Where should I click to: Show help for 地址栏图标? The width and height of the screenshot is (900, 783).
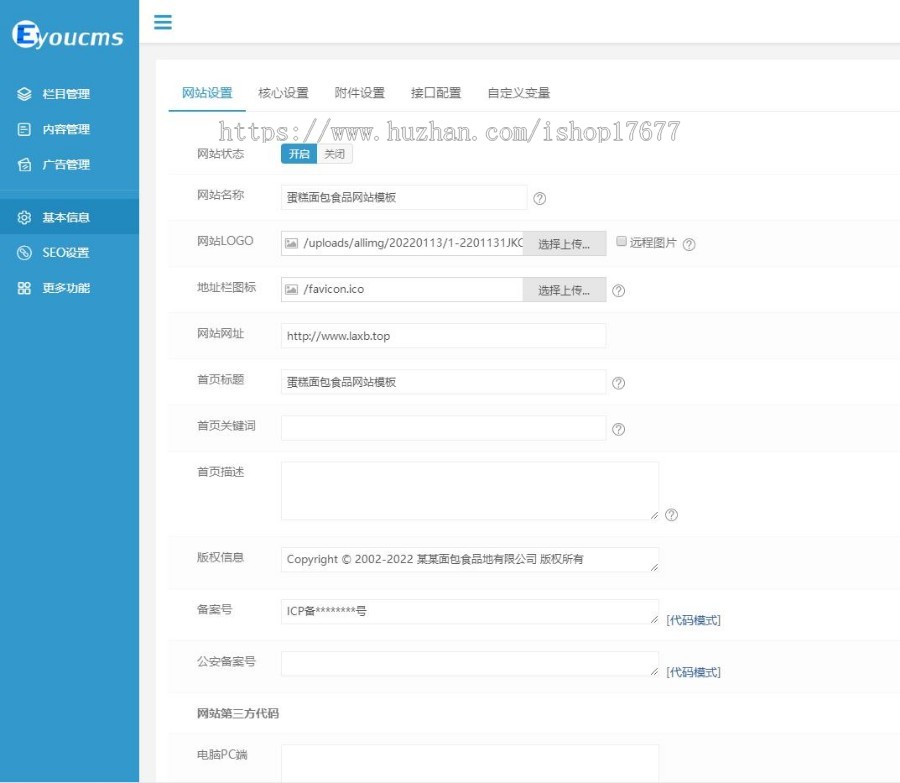click(618, 291)
